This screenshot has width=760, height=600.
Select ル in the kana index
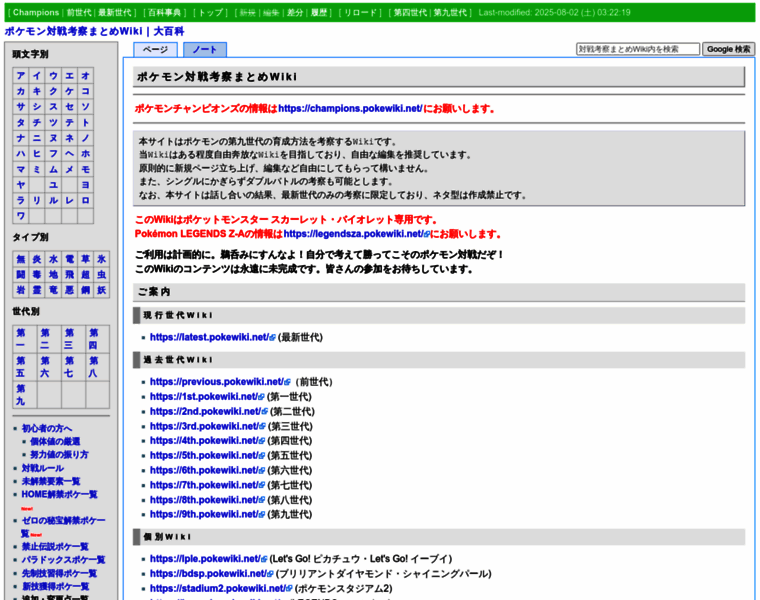pos(53,200)
